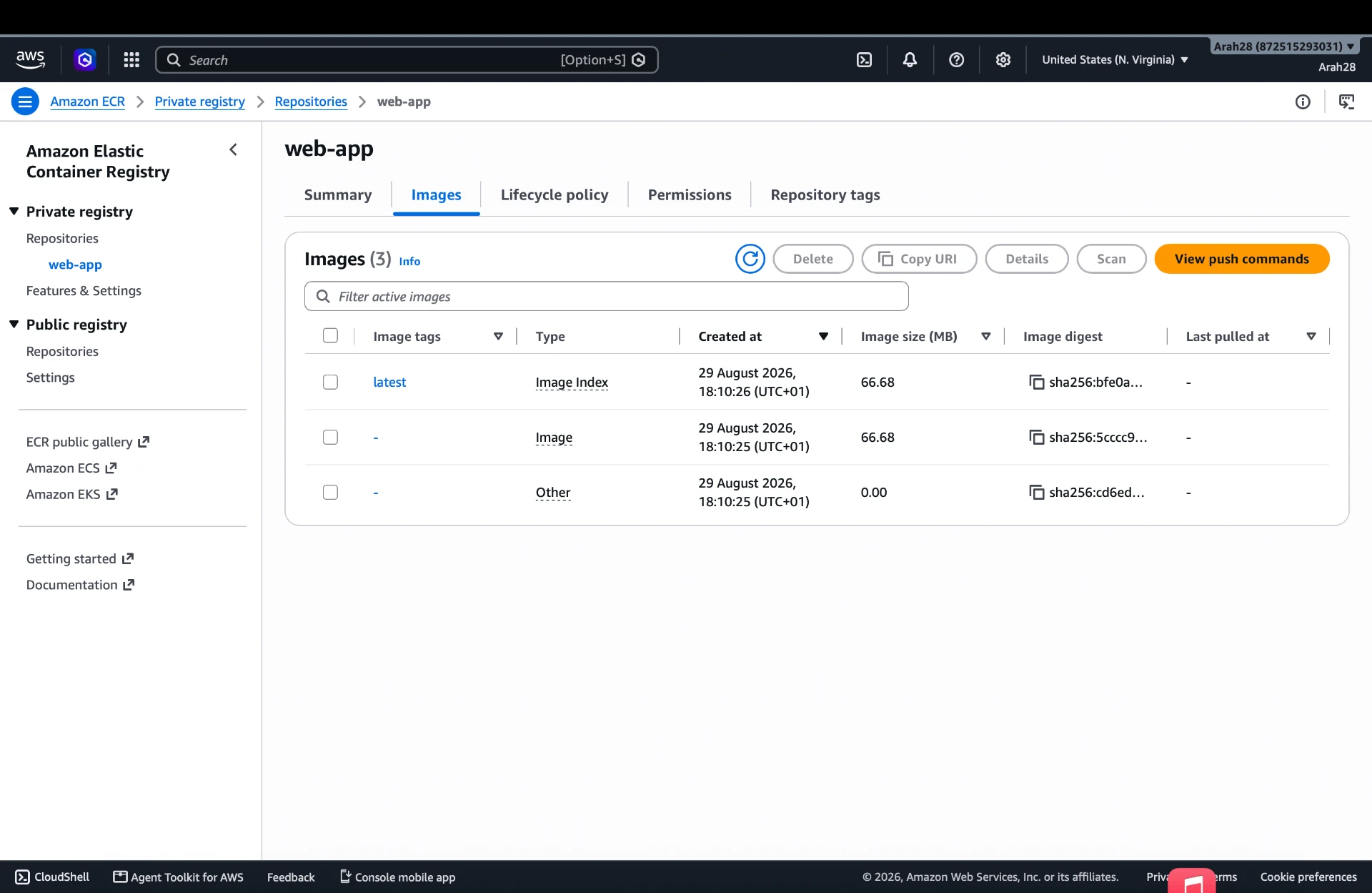Viewport: 1372px width, 893px height.
Task: Open the notifications bell
Action: (910, 60)
